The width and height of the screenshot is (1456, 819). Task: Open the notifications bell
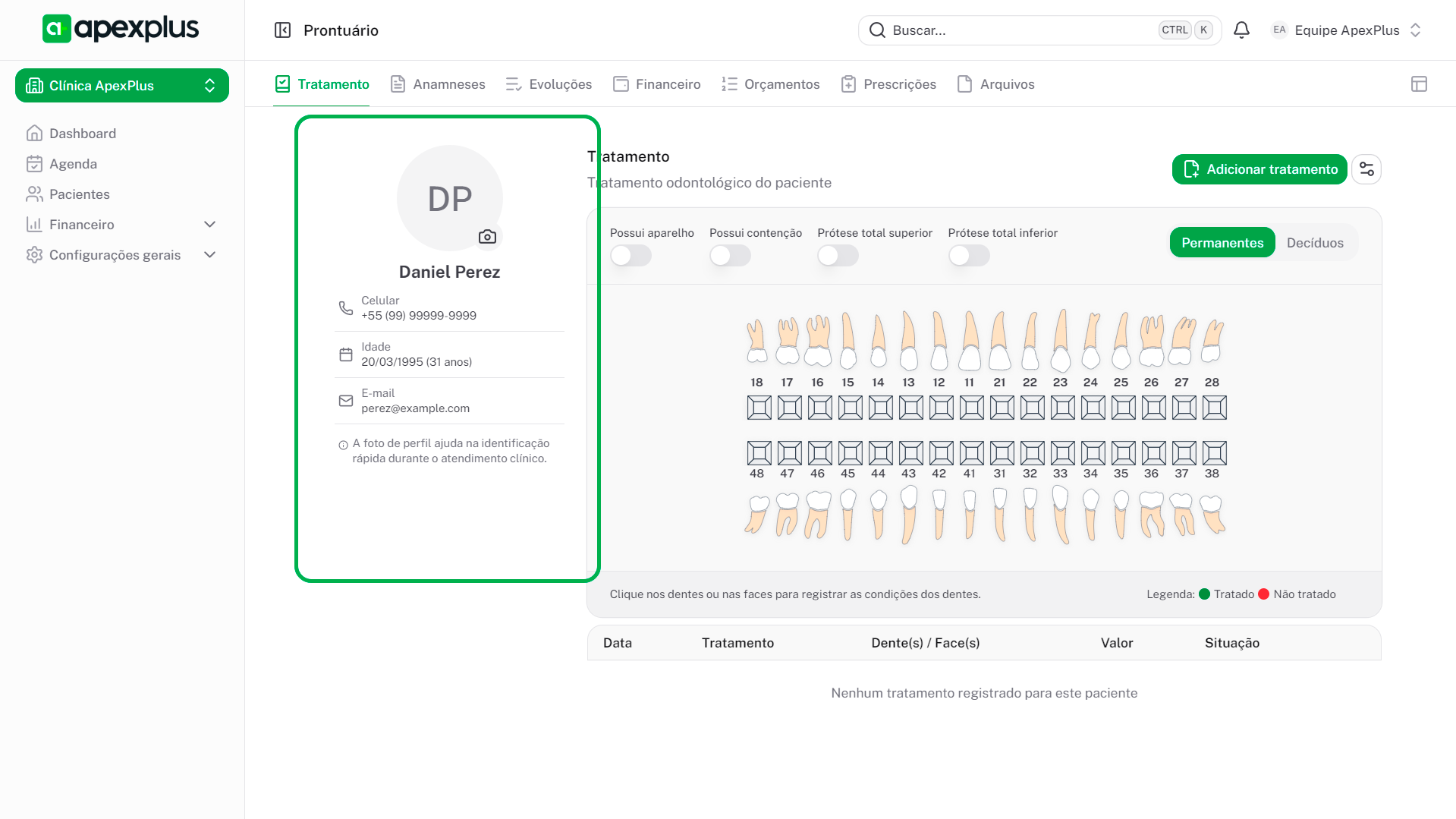click(1241, 30)
